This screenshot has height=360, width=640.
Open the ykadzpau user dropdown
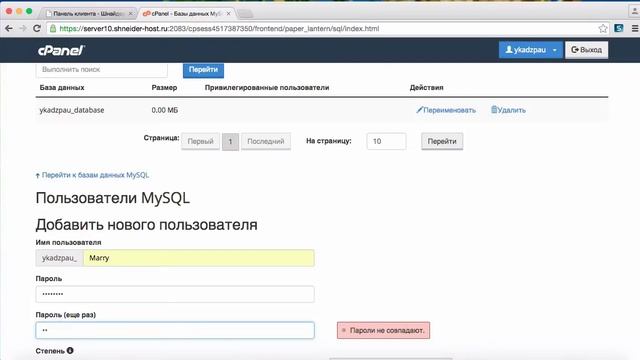click(530, 50)
